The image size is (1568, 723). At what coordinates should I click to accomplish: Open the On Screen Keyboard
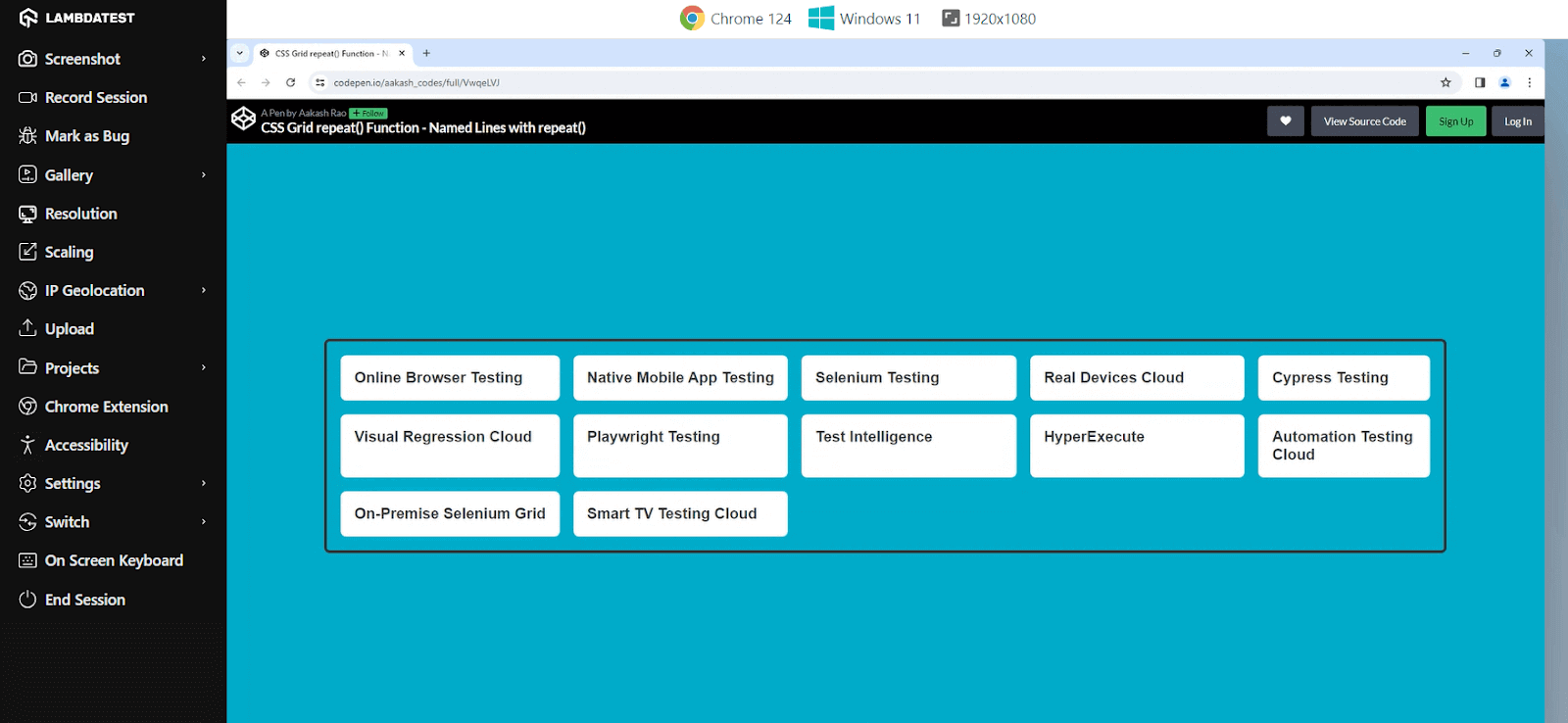click(114, 560)
